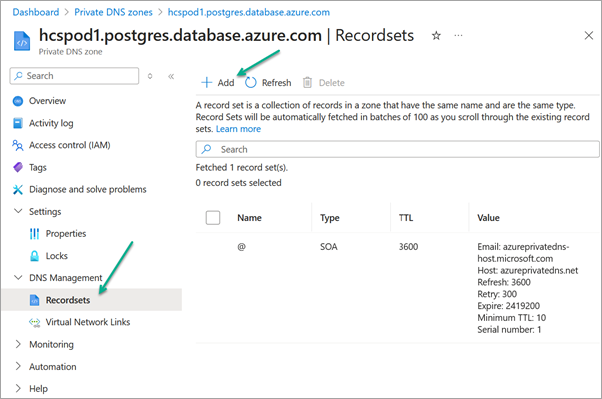Click 'Minimum TTL: 10' value text
Viewport: 602px width, 399px height.
511,318
